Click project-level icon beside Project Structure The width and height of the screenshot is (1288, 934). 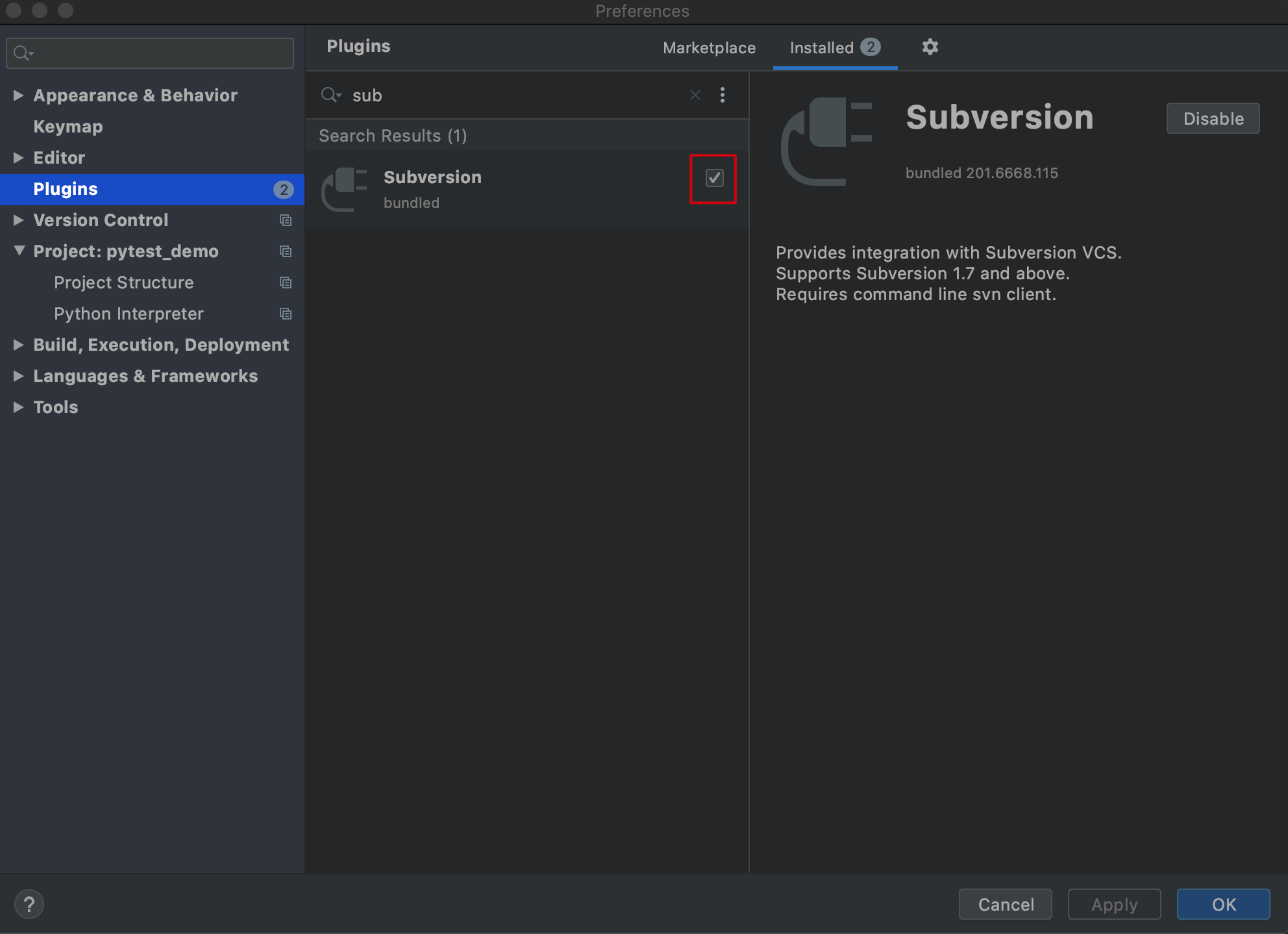pos(286,283)
